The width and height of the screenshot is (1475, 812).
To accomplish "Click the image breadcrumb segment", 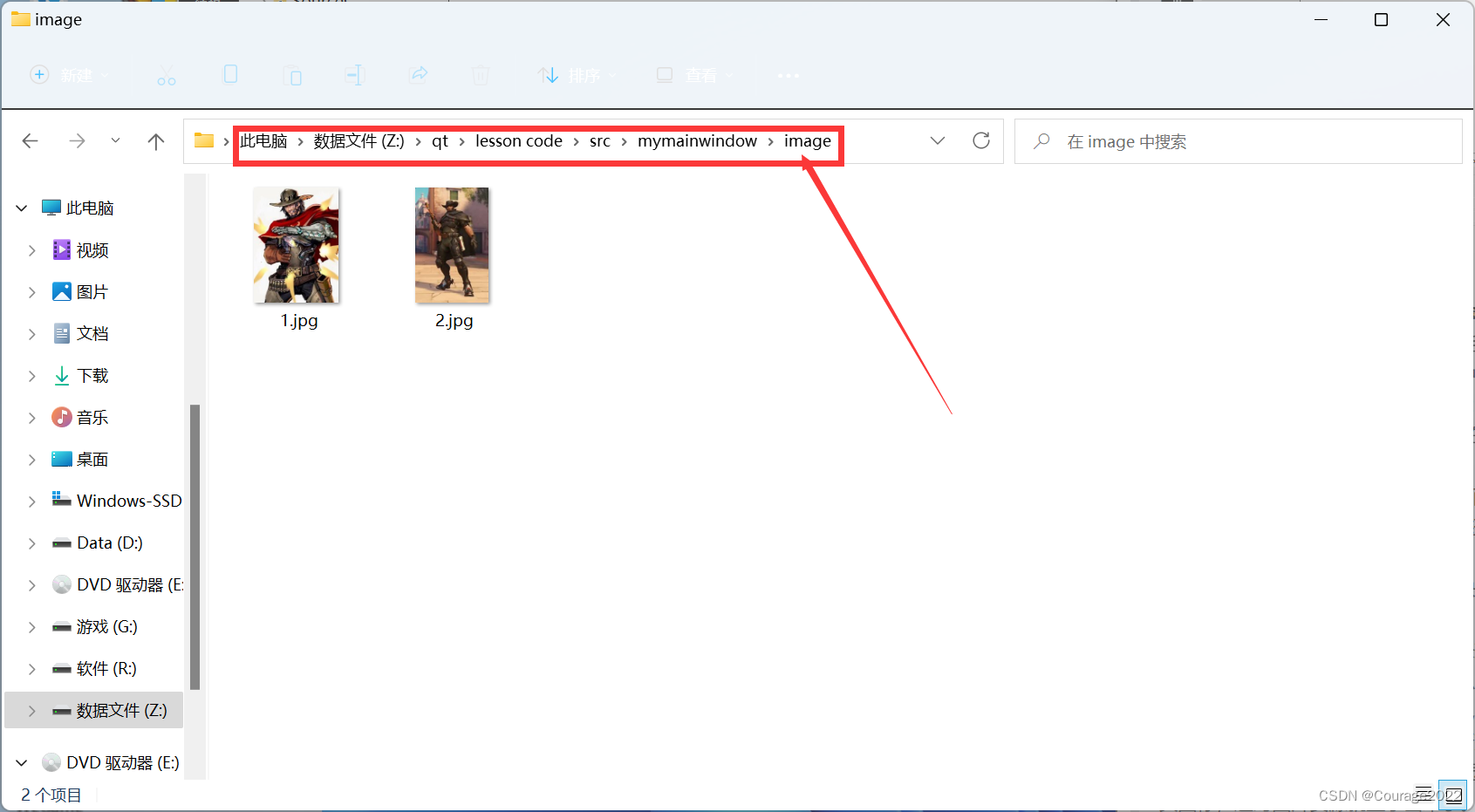I will [808, 141].
